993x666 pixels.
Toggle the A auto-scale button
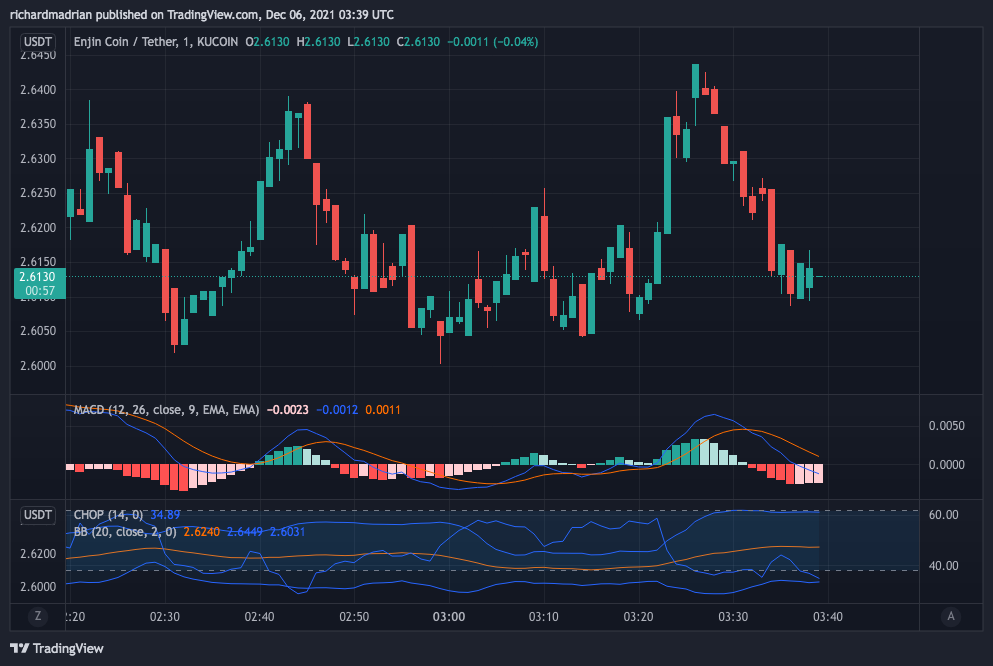point(951,616)
